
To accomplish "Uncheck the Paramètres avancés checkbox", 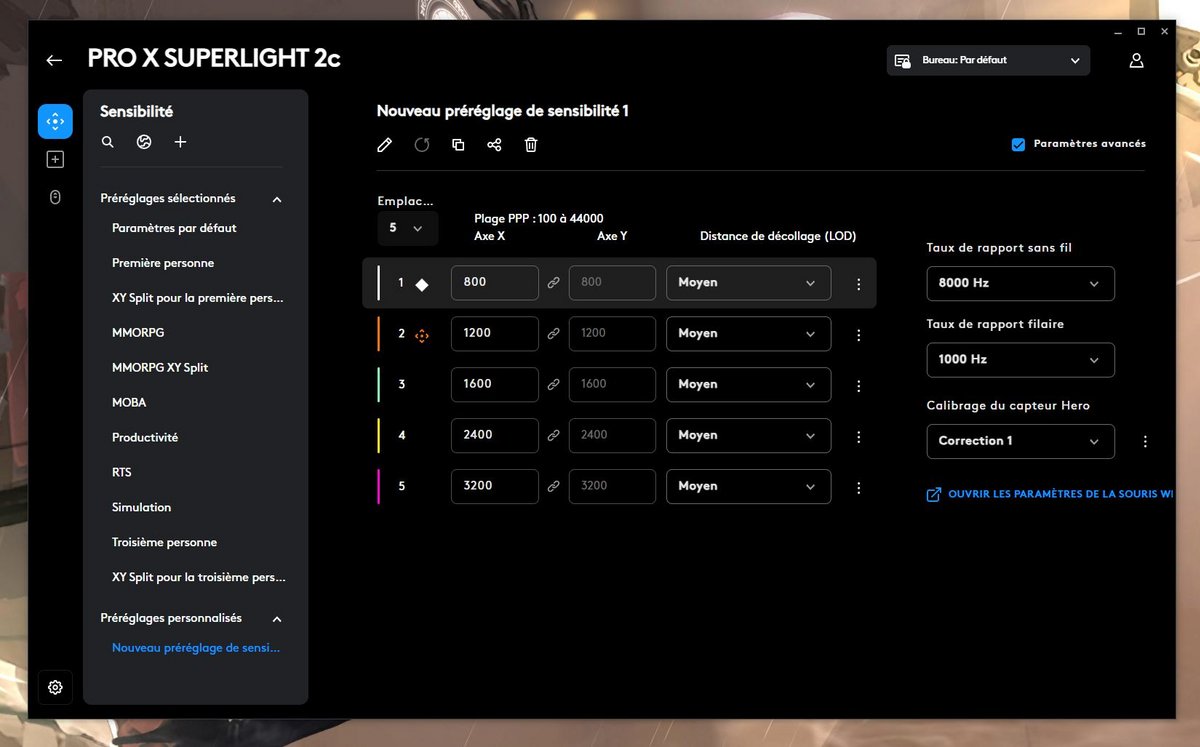I will (1018, 144).
